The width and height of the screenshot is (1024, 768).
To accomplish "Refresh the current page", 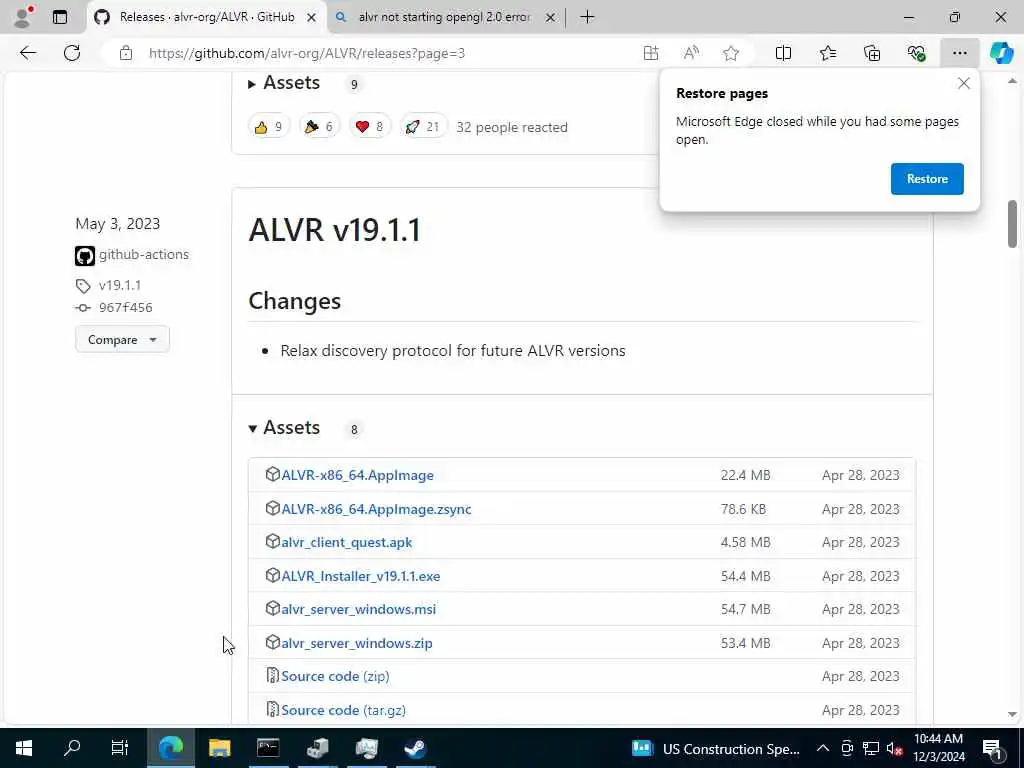I will point(72,53).
